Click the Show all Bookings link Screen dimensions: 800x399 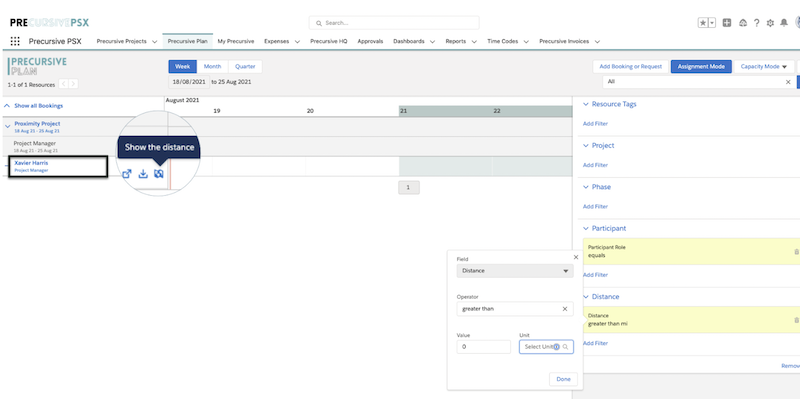pyautogui.click(x=39, y=106)
